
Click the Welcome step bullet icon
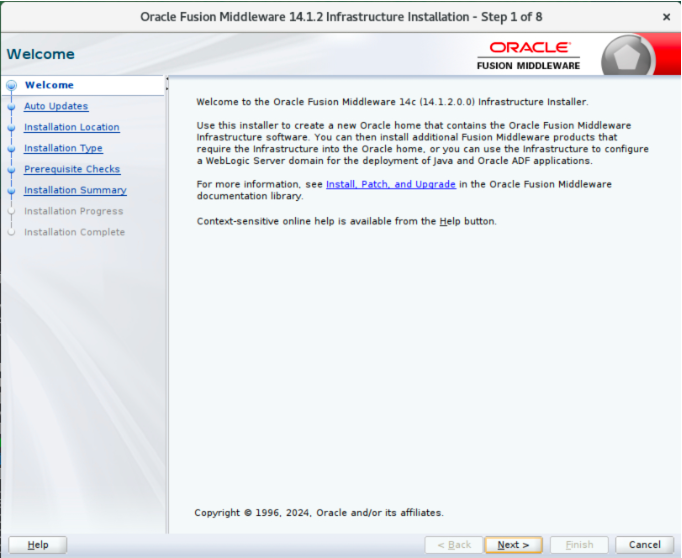pyautogui.click(x=12, y=85)
